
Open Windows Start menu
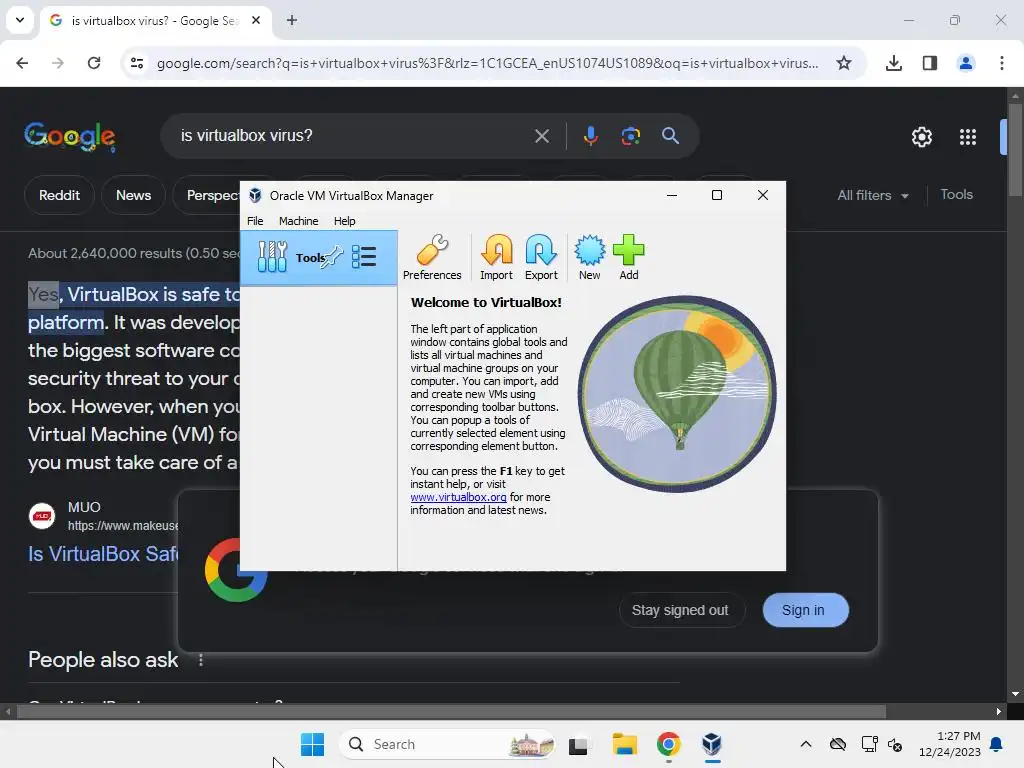(312, 744)
